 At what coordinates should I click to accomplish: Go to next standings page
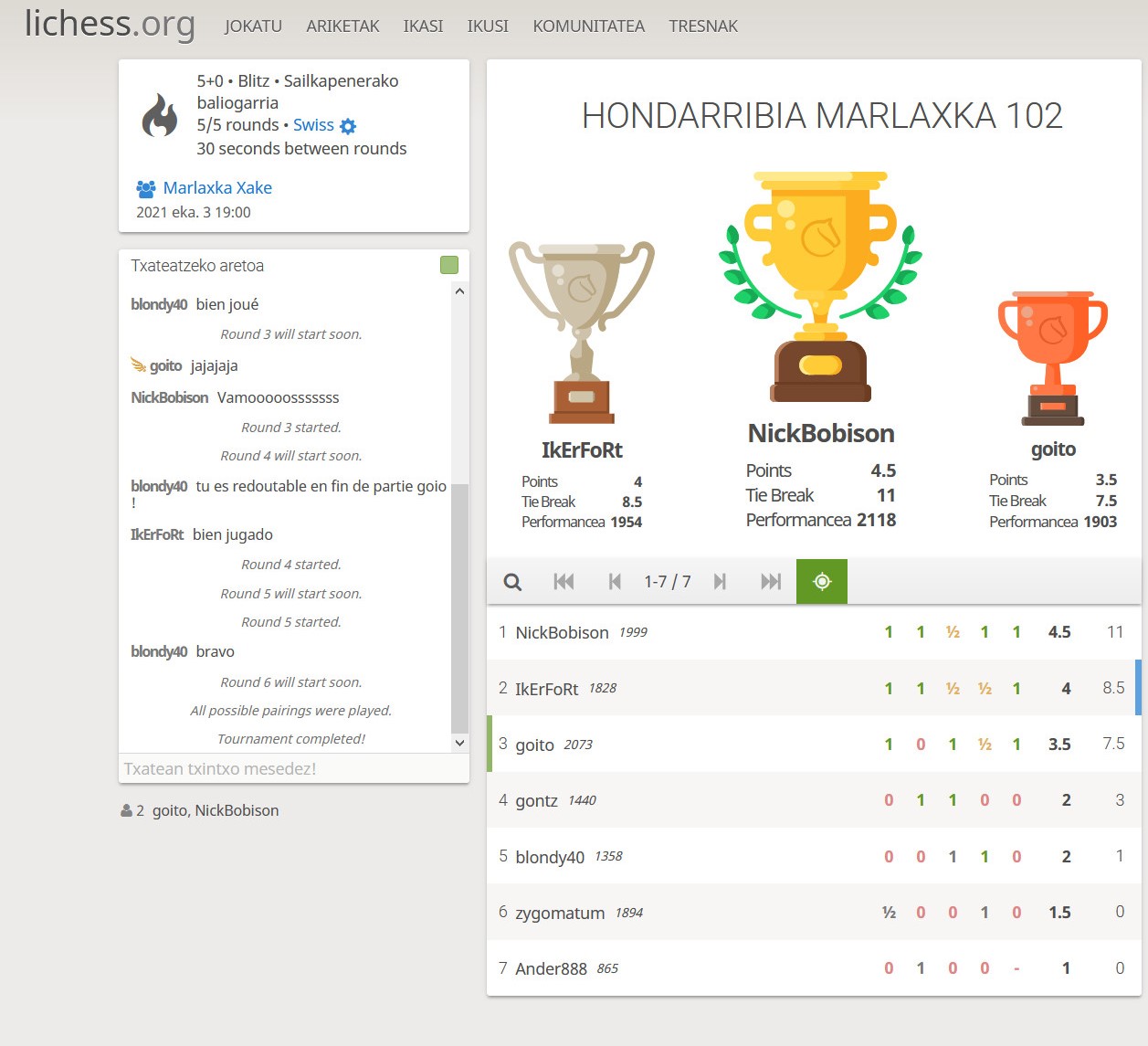[720, 582]
